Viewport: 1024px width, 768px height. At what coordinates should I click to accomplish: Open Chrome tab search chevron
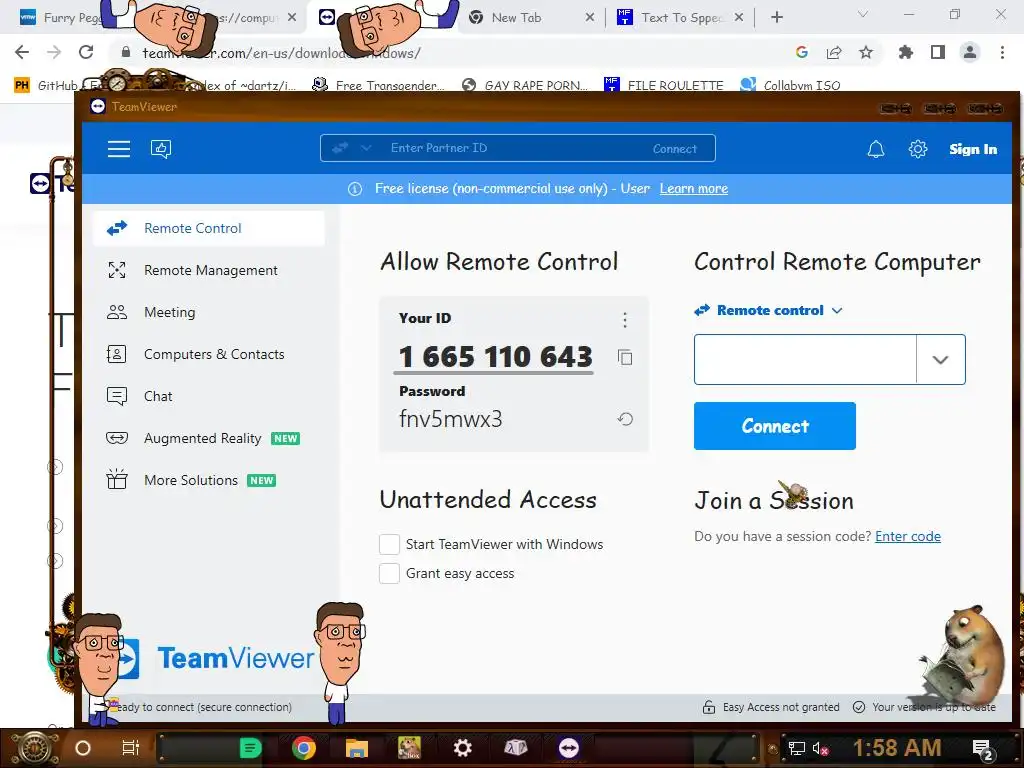pyautogui.click(x=863, y=14)
